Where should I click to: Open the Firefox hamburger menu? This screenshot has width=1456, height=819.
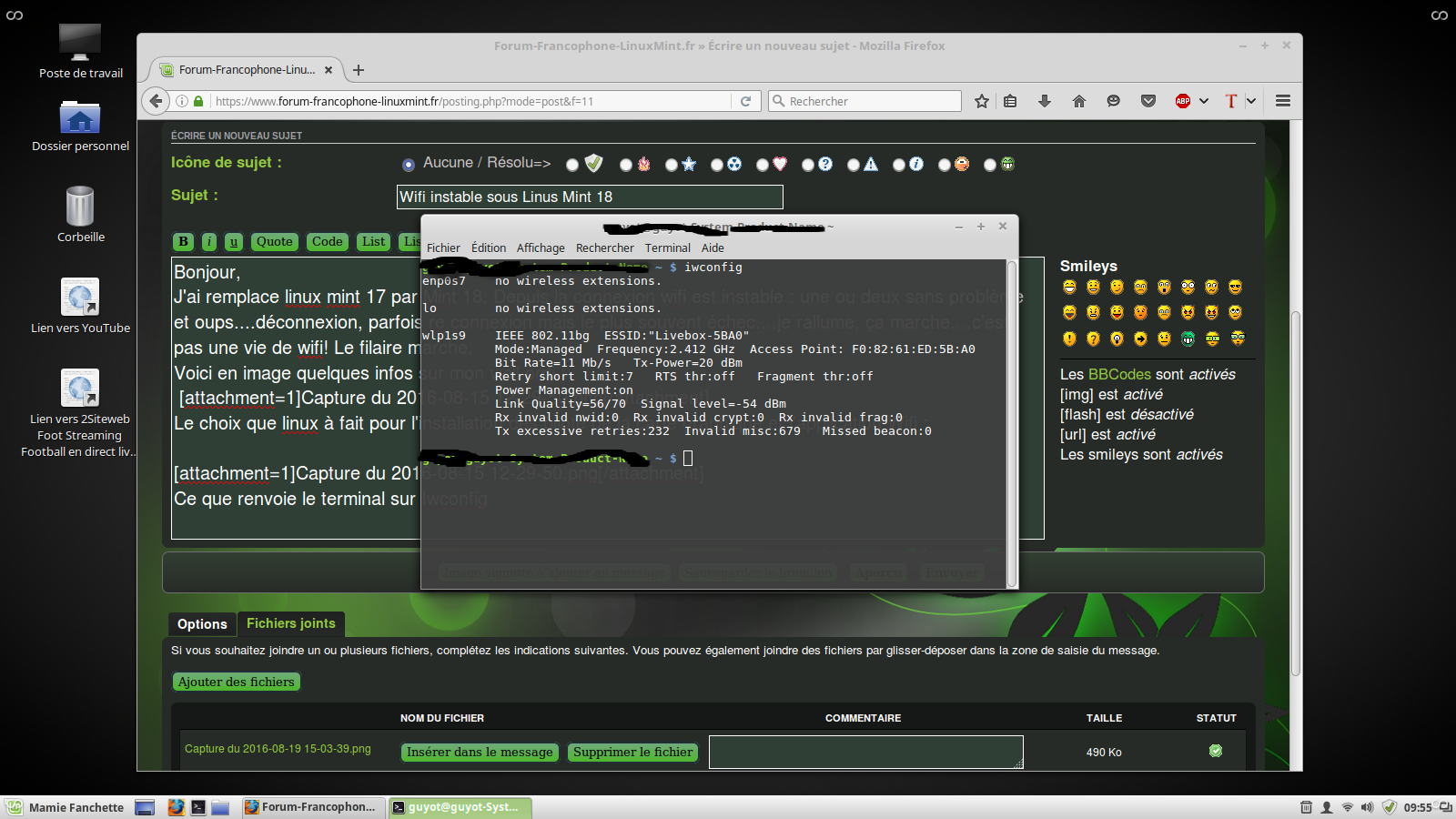1283,101
